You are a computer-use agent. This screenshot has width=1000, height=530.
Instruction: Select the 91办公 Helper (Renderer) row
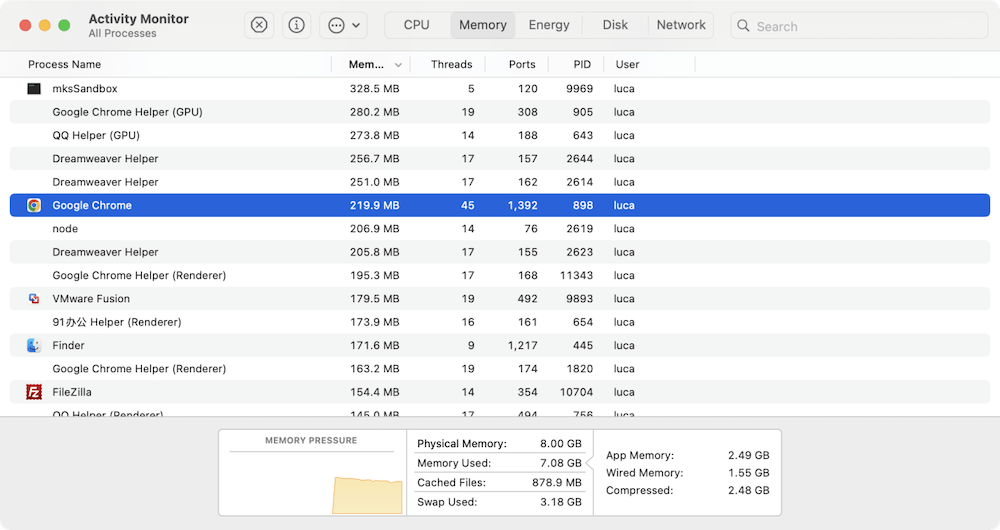point(500,322)
